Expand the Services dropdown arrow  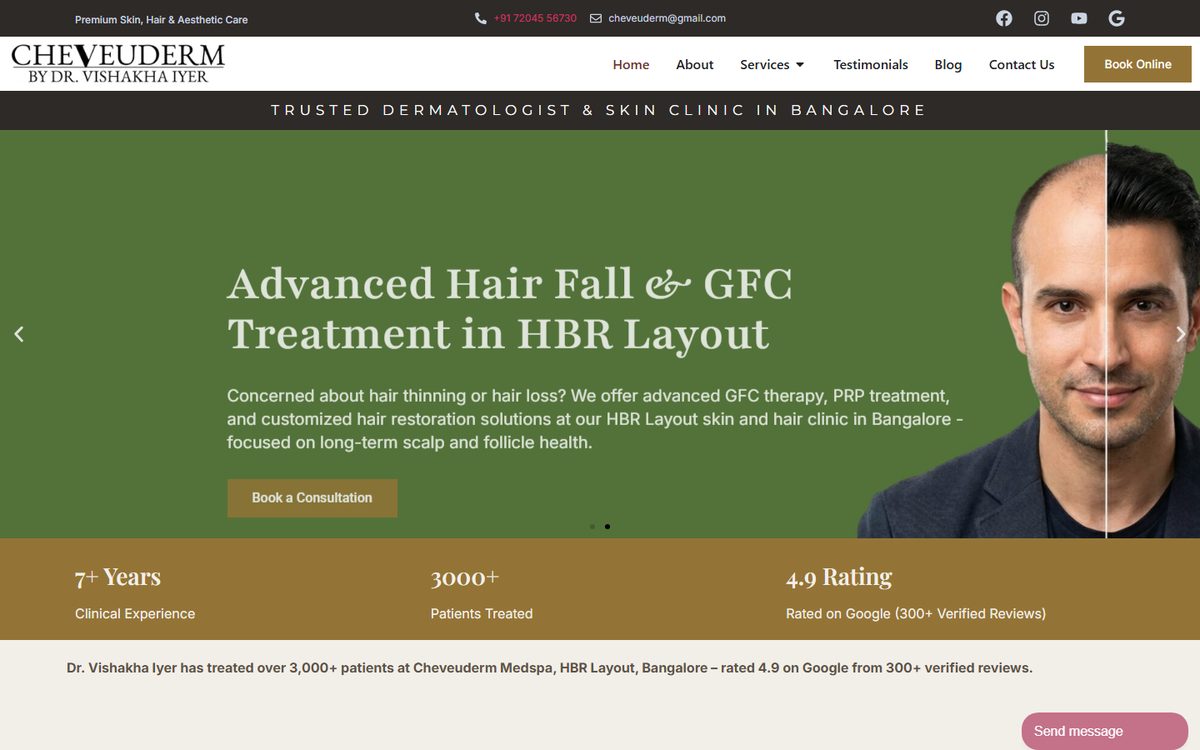(x=800, y=65)
